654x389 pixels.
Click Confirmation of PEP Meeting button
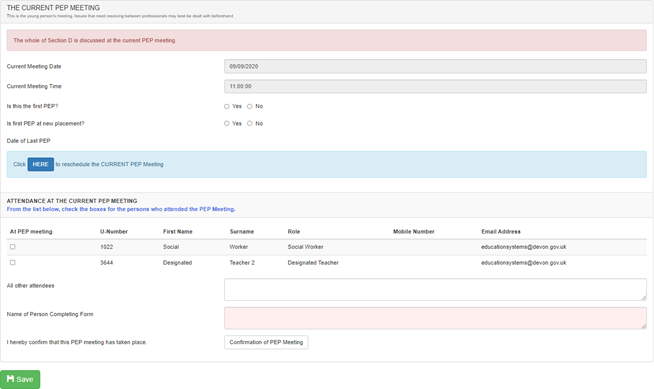[266, 342]
